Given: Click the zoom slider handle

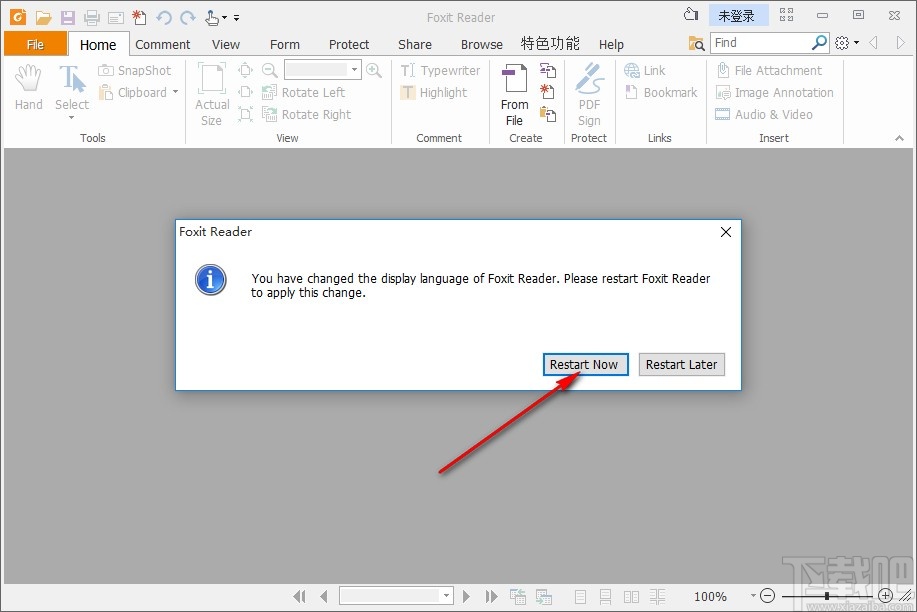Looking at the screenshot, I should click(x=826, y=596).
